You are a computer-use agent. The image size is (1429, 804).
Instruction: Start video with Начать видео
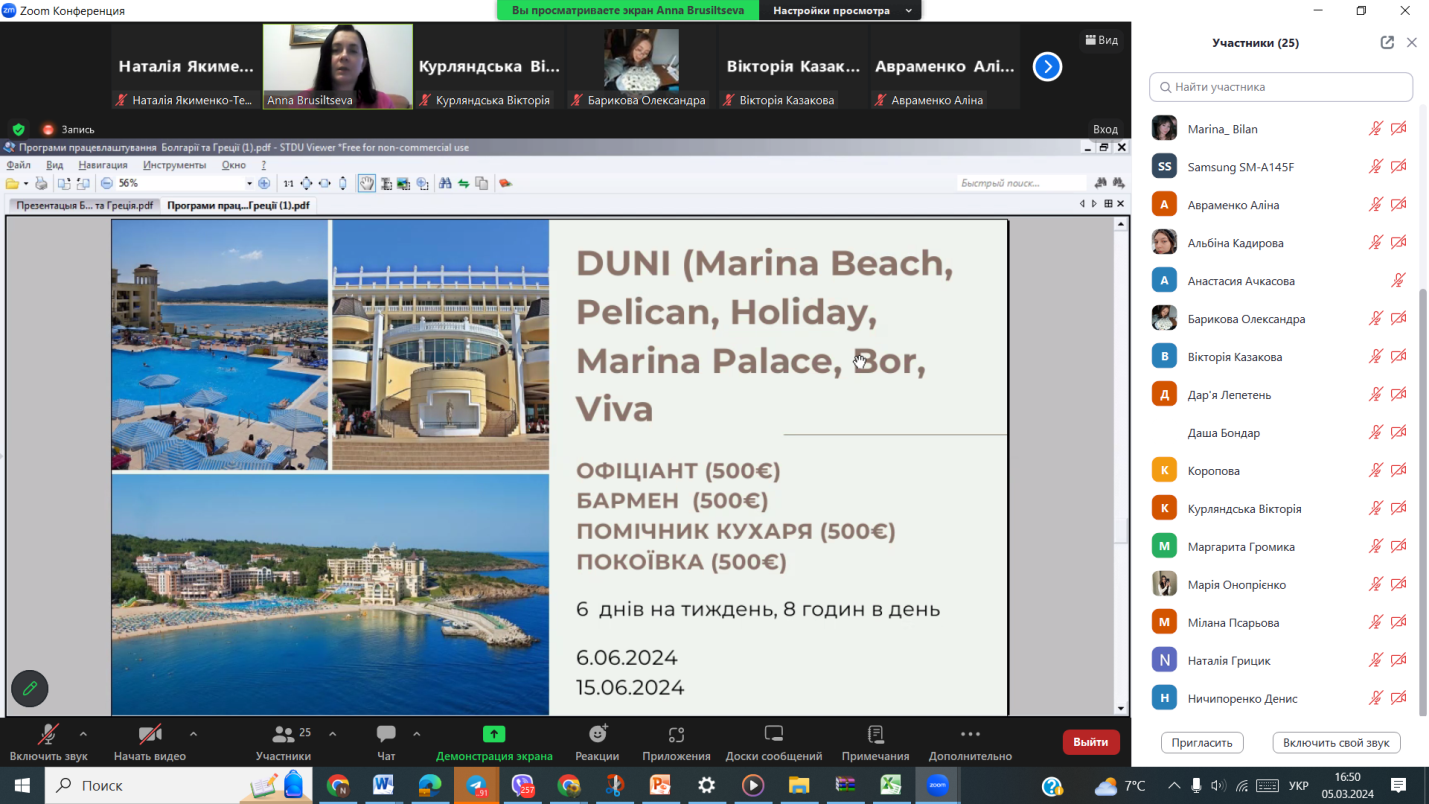pos(150,735)
